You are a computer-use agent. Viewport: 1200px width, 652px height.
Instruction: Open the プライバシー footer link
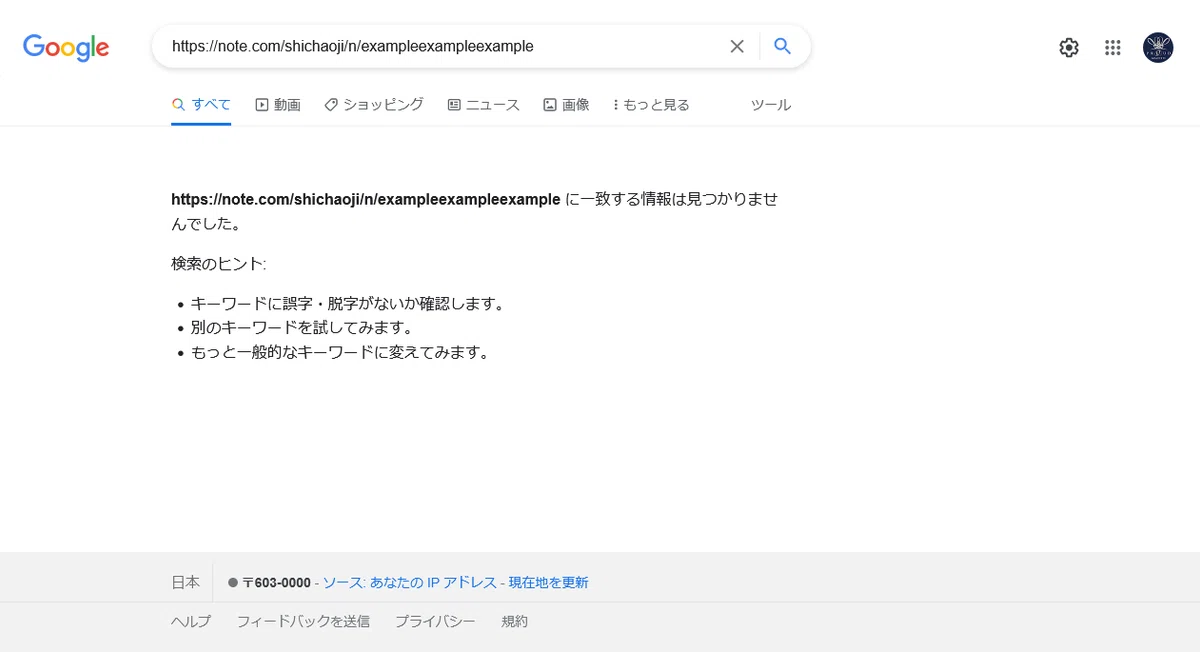pyautogui.click(x=435, y=621)
